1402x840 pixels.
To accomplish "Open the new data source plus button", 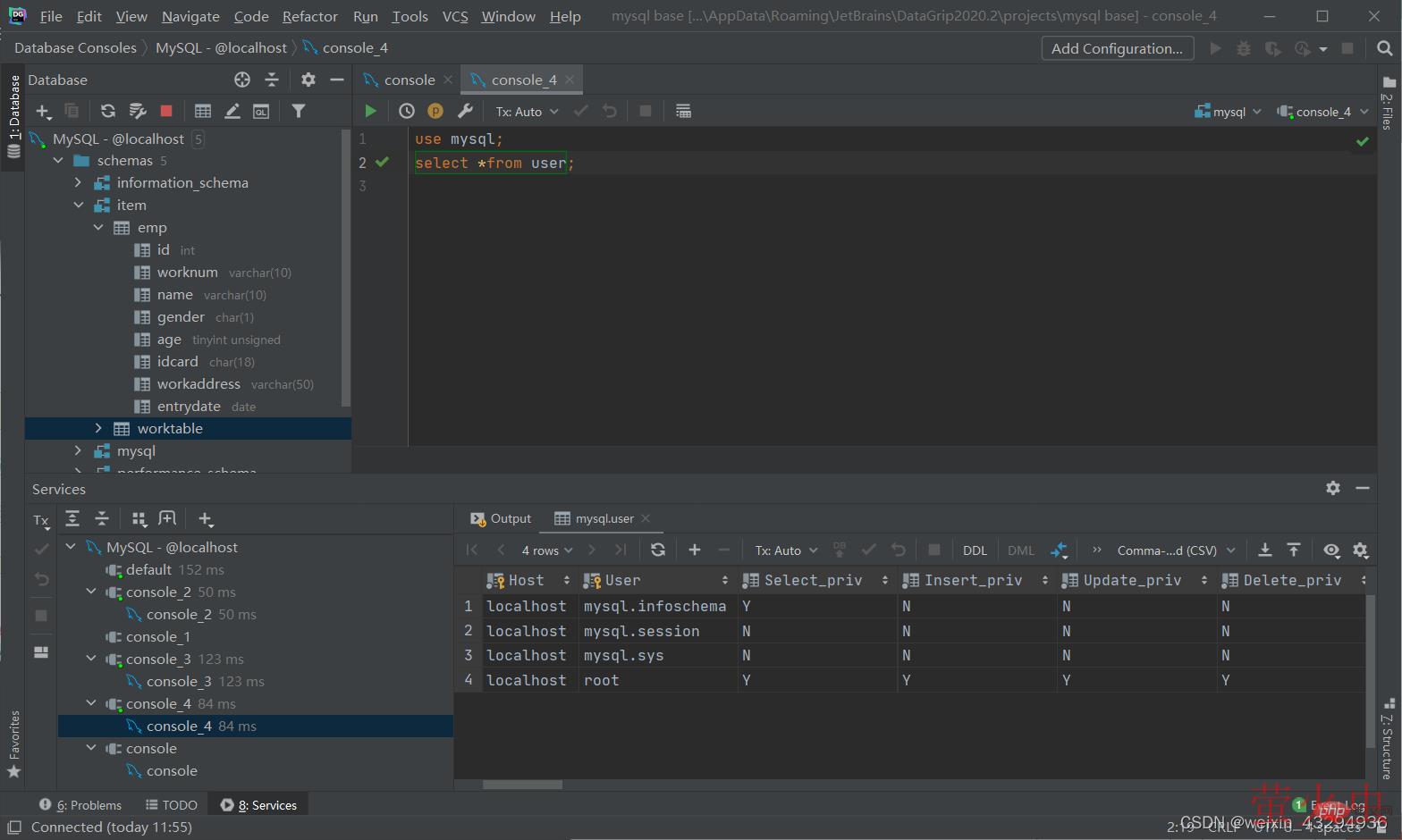I will (x=43, y=111).
